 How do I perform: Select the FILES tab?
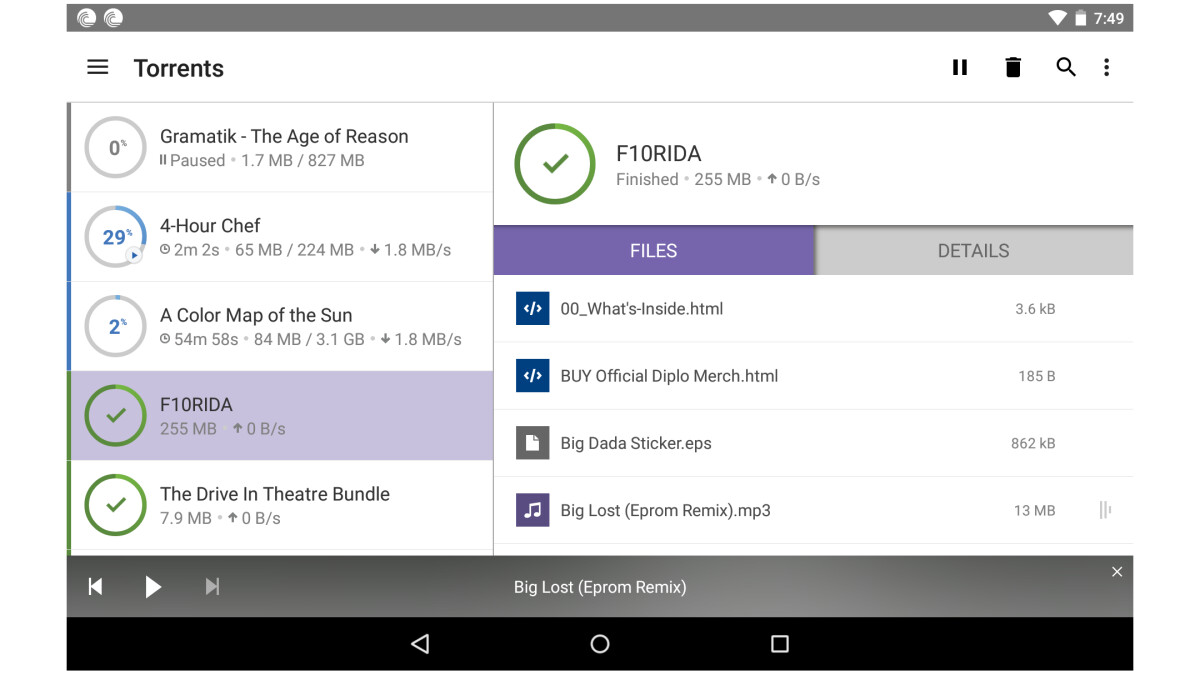point(654,251)
